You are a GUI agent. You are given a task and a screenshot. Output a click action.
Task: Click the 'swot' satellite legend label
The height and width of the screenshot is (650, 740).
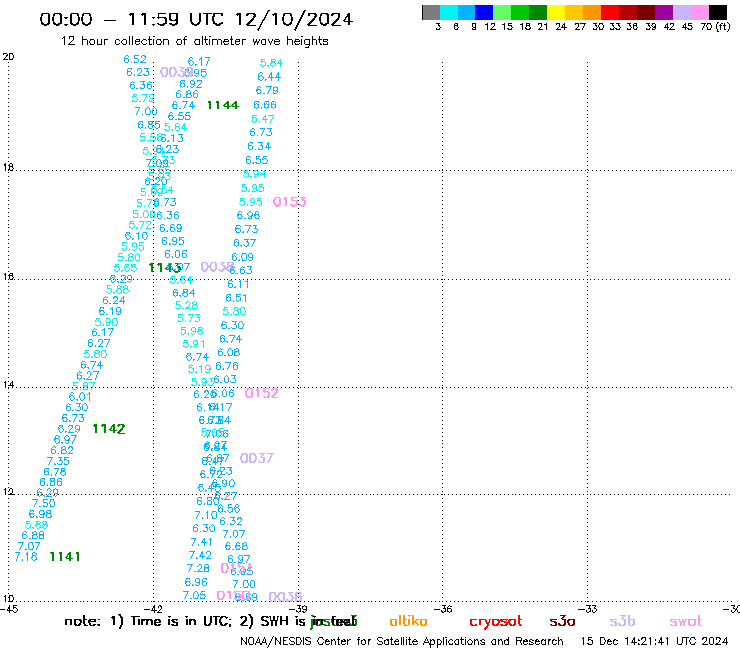pos(685,621)
